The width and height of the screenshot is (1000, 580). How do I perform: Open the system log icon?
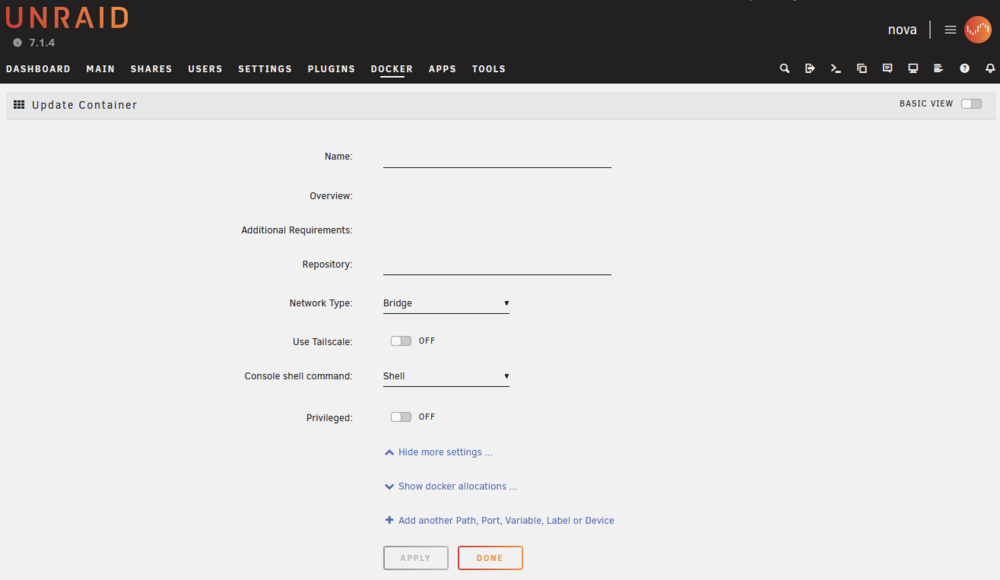point(938,68)
